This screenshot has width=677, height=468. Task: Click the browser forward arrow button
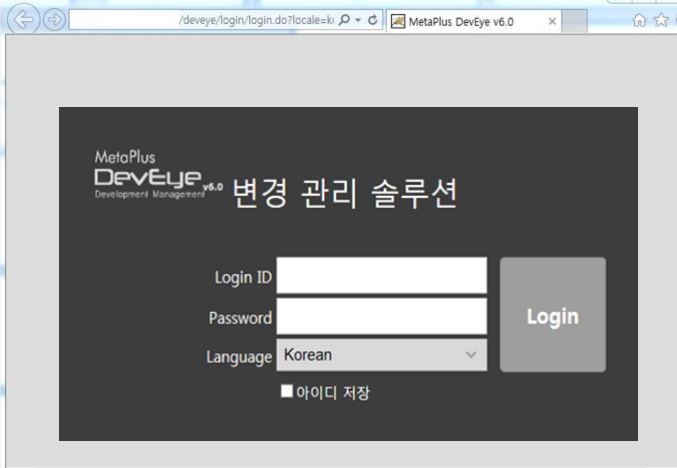click(x=54, y=20)
